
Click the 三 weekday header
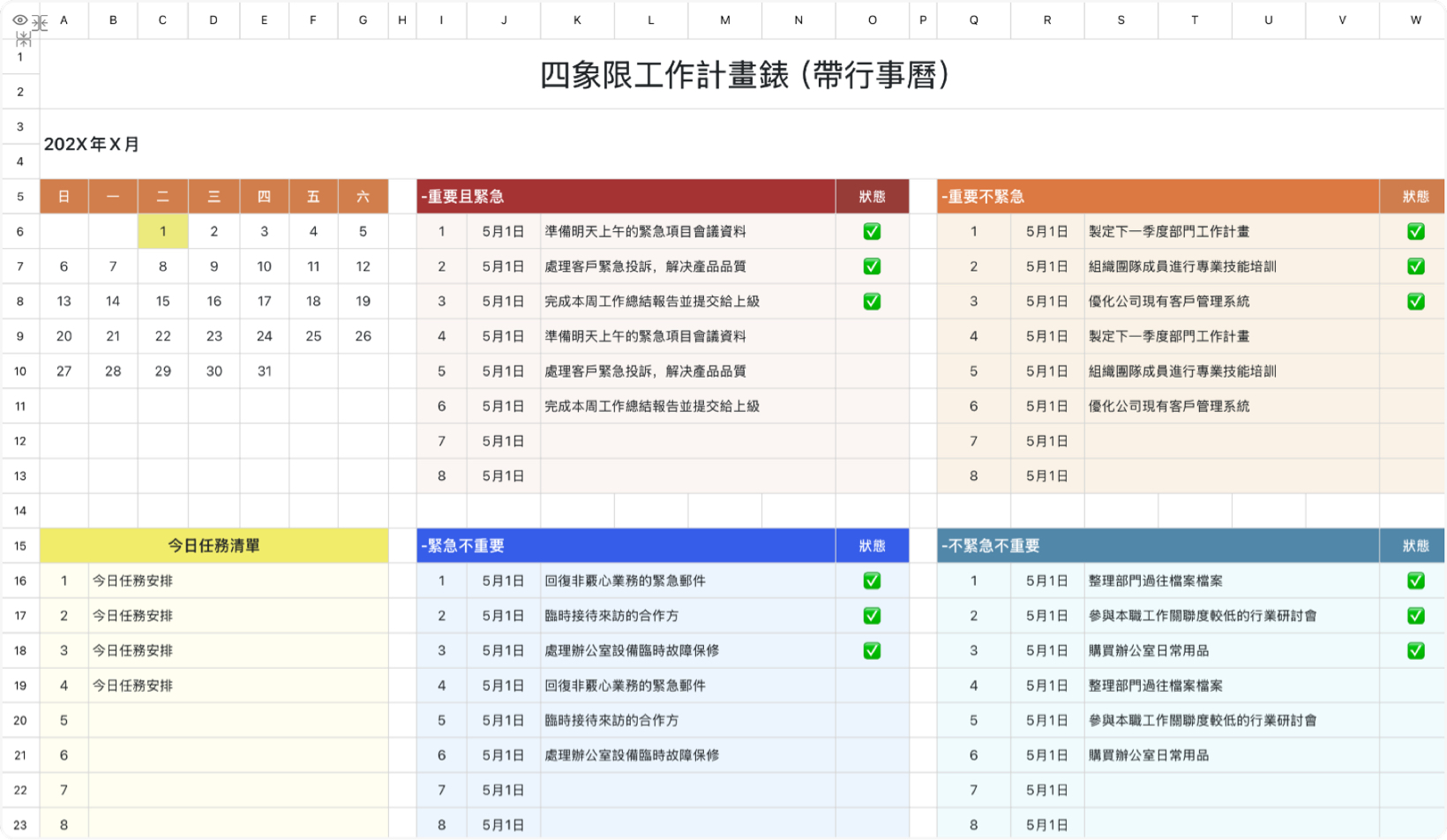[214, 197]
